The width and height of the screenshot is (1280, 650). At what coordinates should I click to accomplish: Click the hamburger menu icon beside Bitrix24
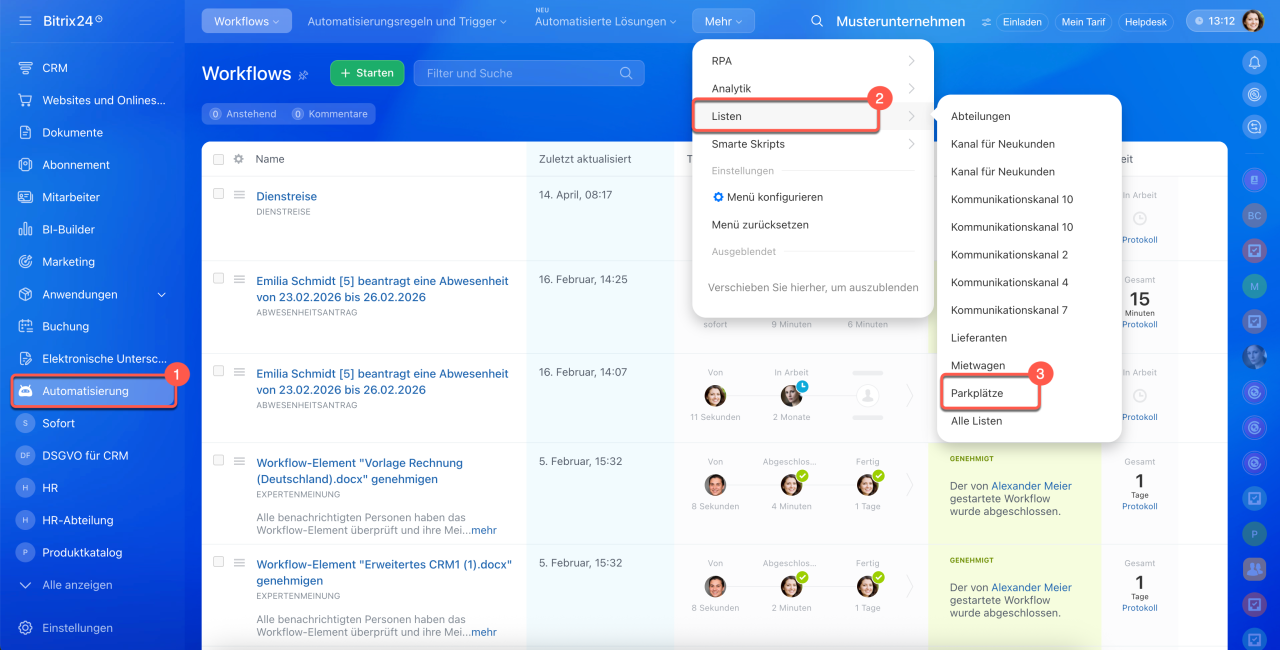point(25,21)
